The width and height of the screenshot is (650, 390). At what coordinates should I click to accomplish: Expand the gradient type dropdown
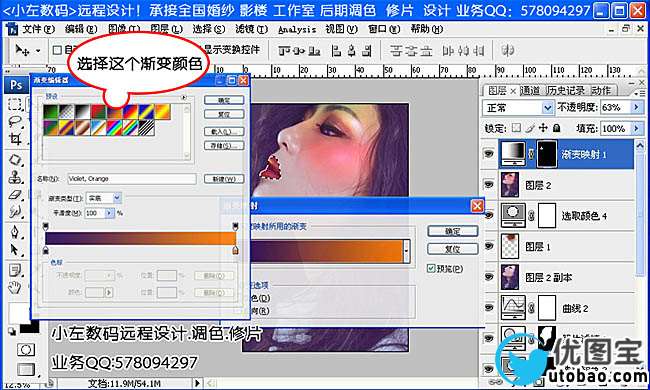117,198
